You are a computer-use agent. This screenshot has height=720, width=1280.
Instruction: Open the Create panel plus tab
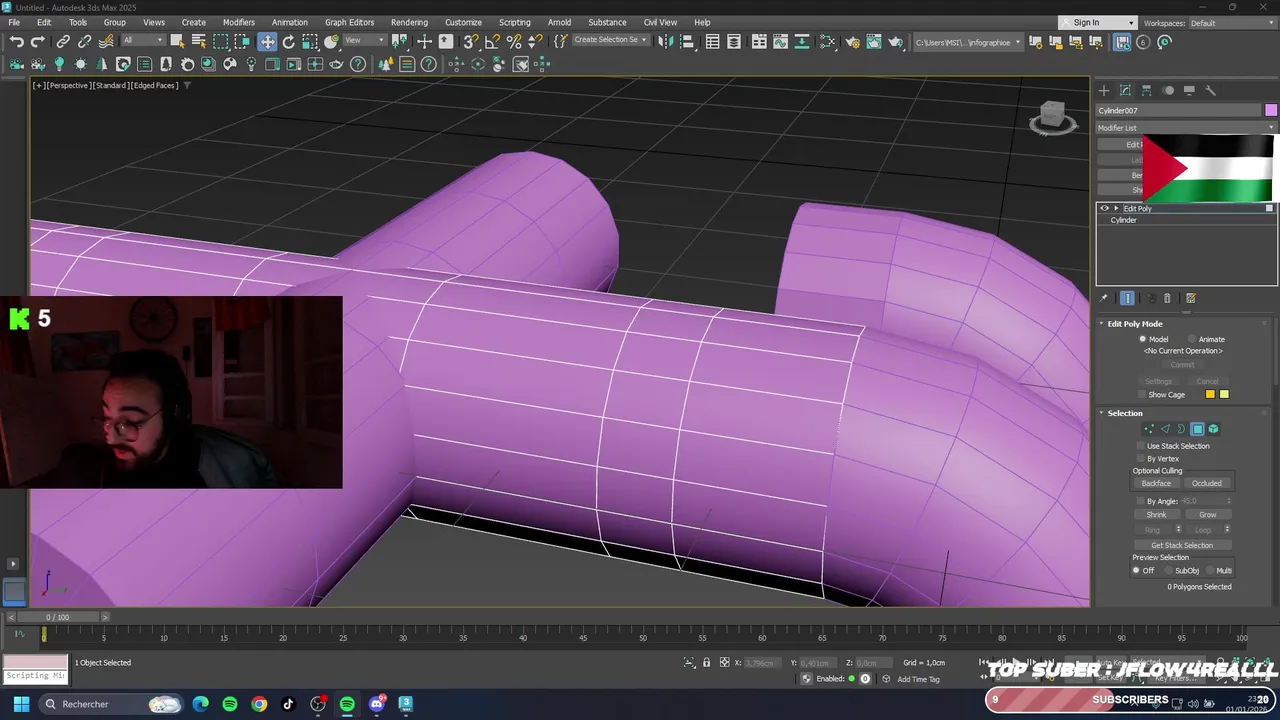[1104, 90]
